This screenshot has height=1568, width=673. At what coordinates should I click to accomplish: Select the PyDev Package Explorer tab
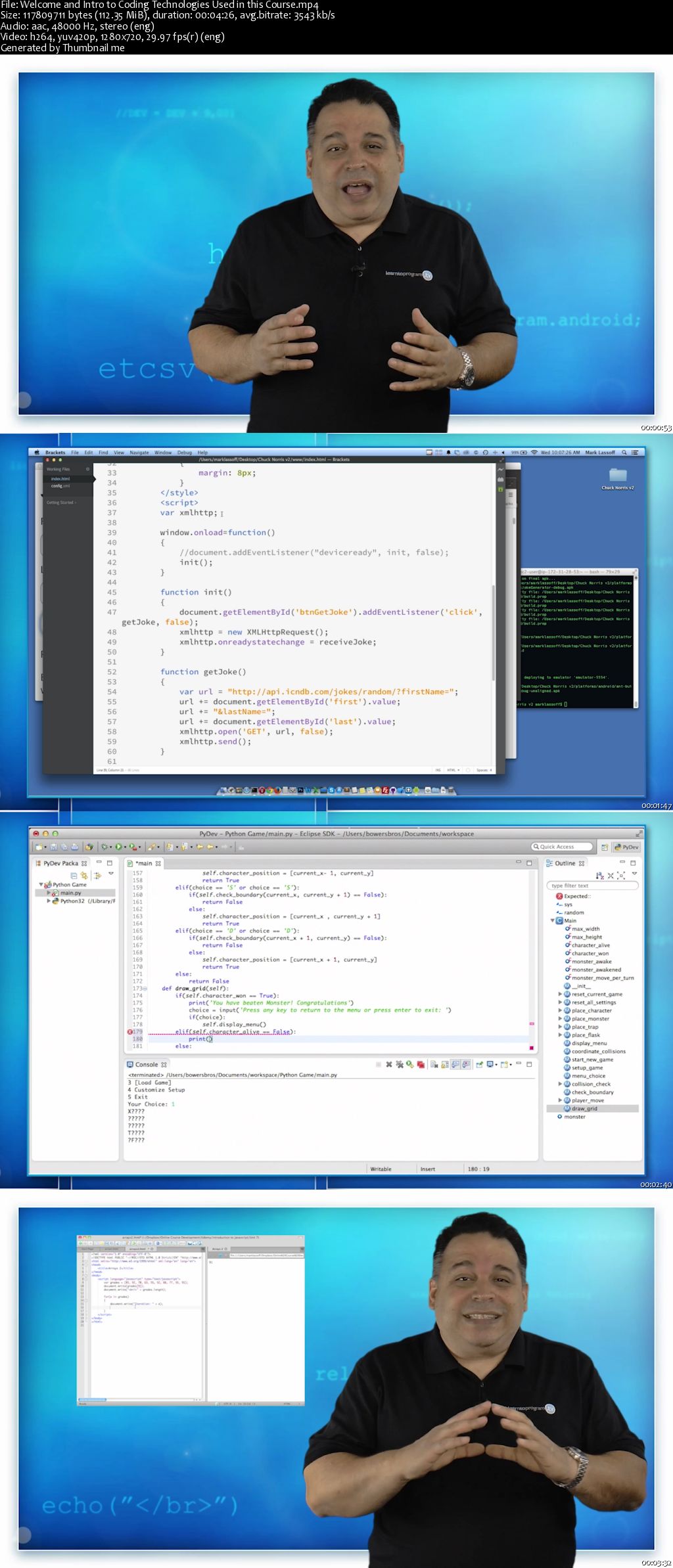click(x=60, y=863)
